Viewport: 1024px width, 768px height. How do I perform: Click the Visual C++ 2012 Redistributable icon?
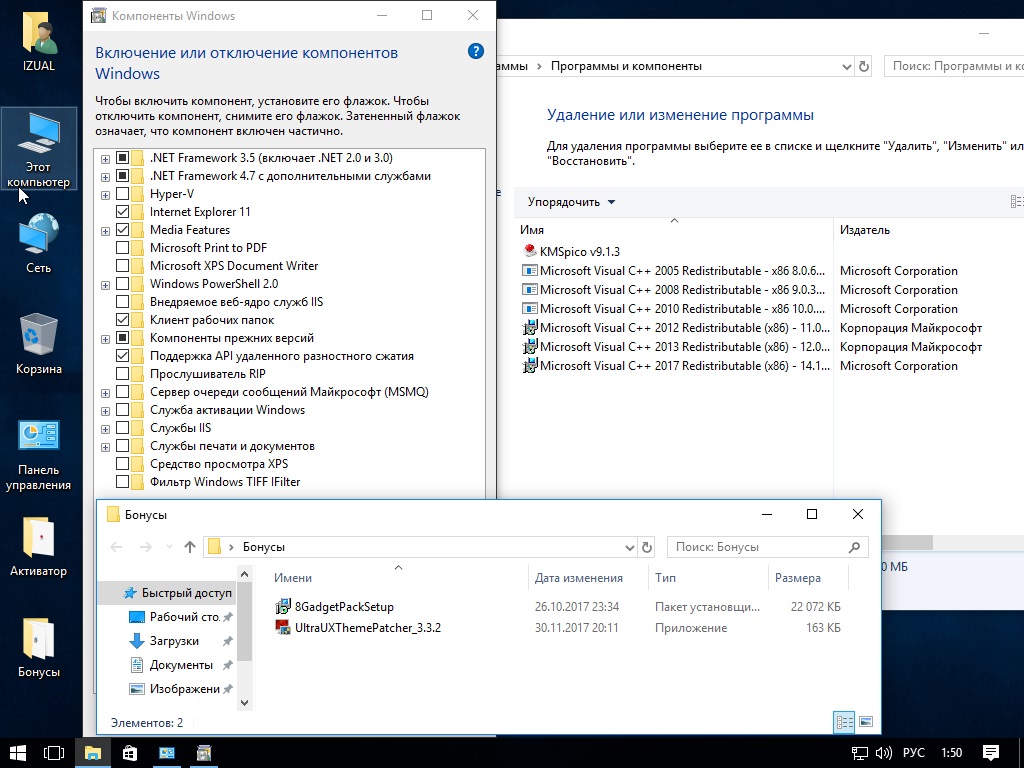click(x=530, y=328)
